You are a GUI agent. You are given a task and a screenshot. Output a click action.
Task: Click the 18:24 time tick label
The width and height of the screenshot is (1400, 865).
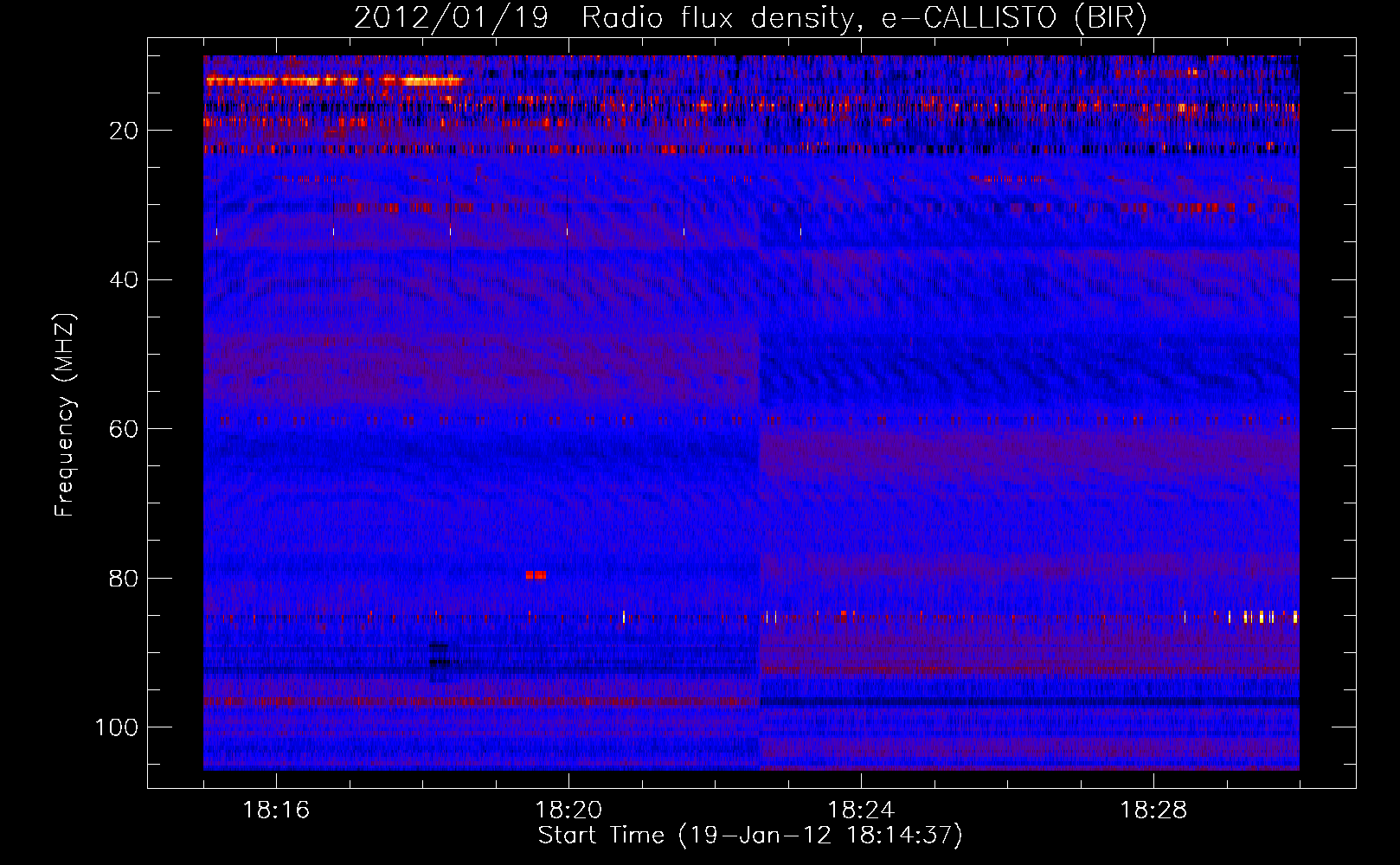click(861, 811)
